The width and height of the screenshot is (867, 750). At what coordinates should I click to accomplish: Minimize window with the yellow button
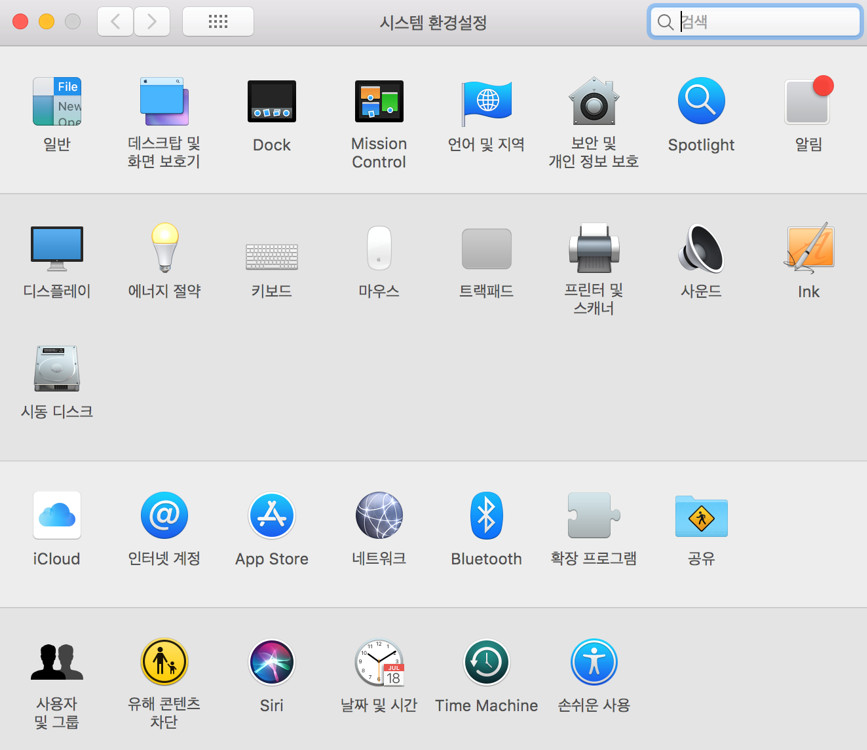pyautogui.click(x=46, y=22)
